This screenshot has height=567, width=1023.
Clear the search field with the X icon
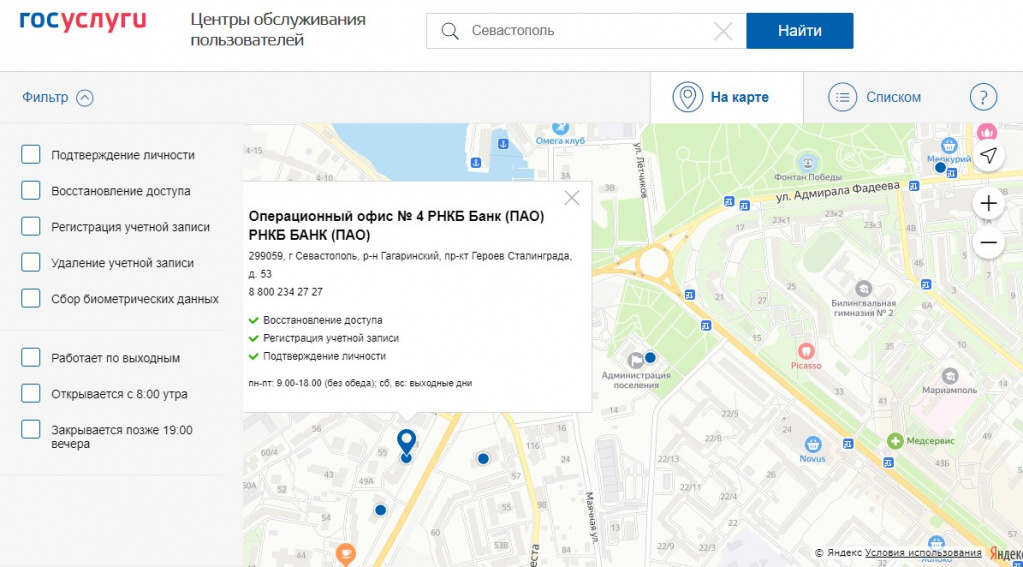point(723,31)
